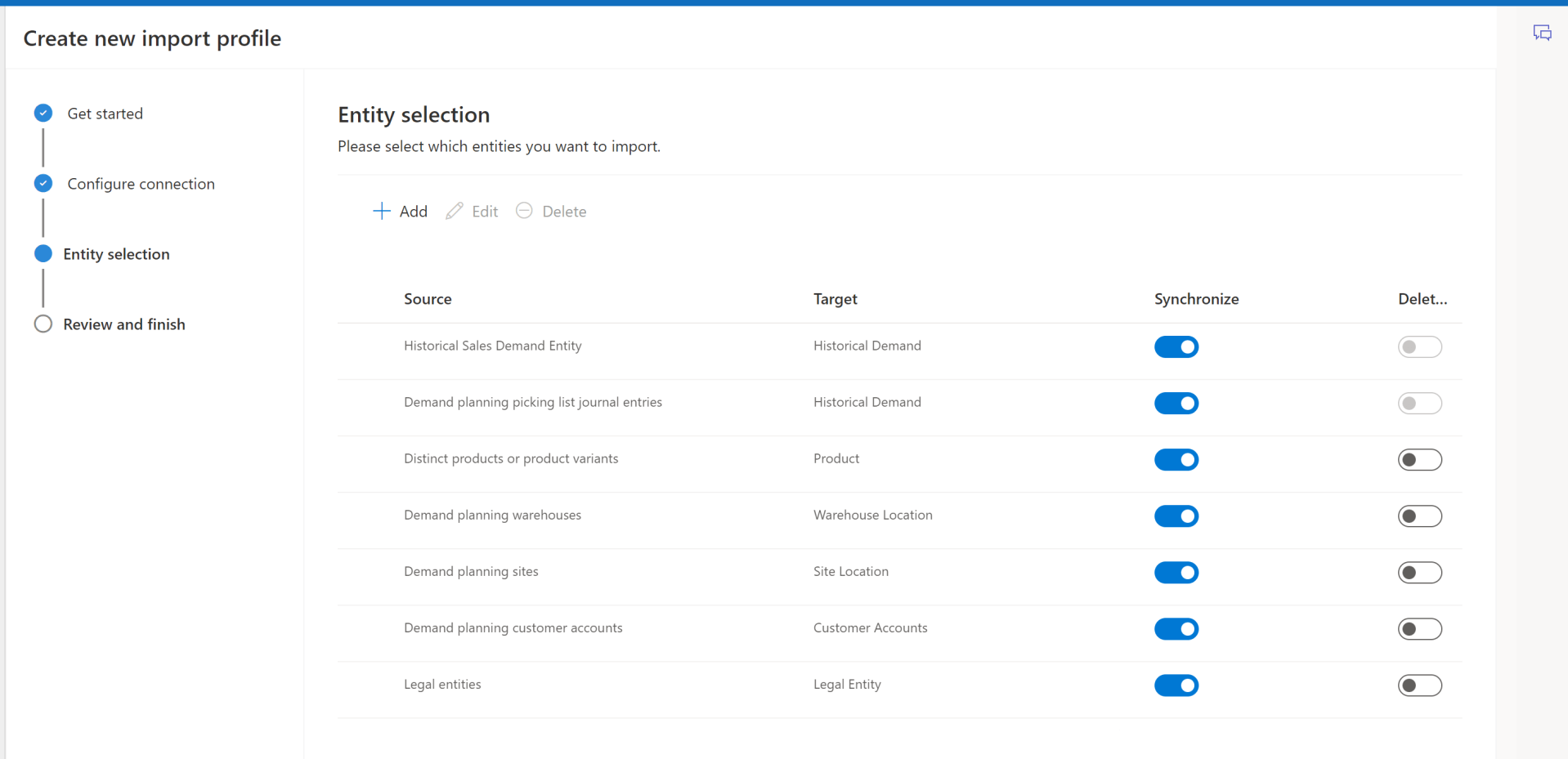
Task: Select the Demand planning picking list row
Action: [x=532, y=402]
